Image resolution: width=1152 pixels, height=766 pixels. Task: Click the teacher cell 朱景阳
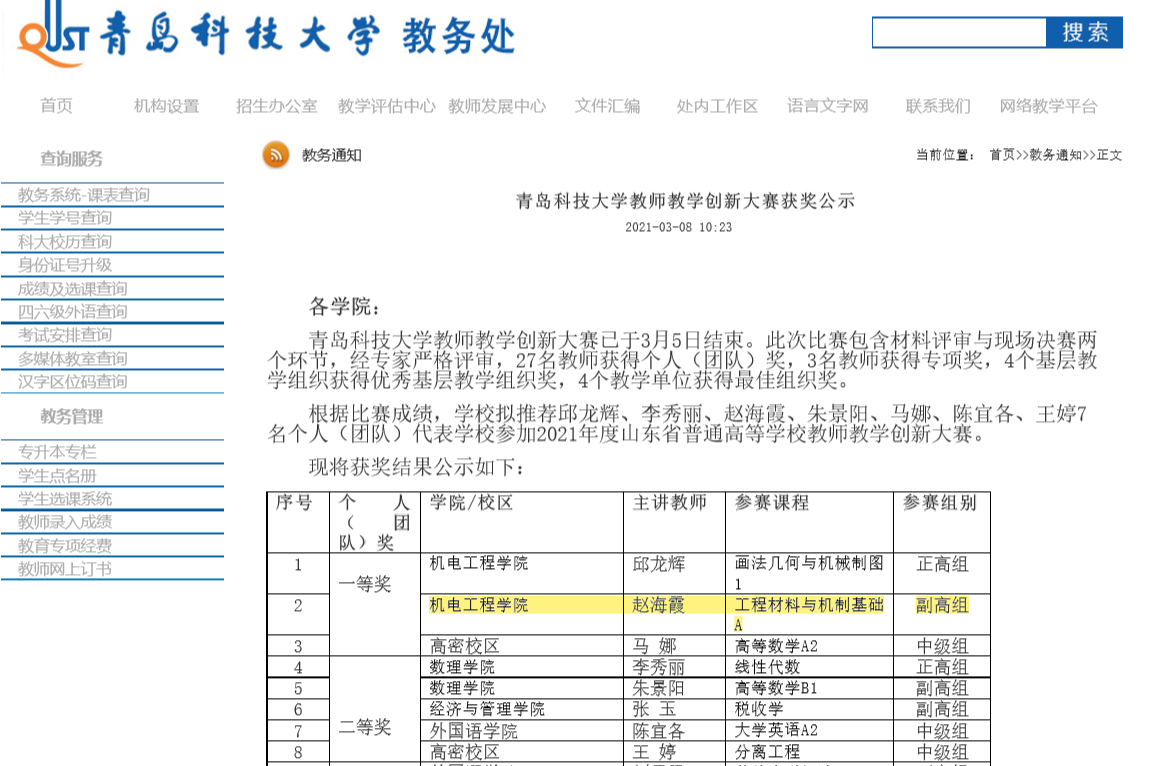point(658,688)
